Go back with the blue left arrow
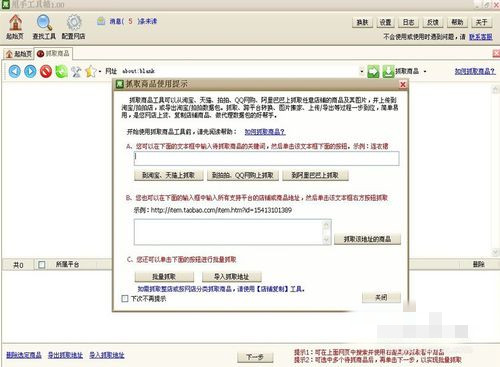The height and width of the screenshot is (367, 500). [15, 71]
